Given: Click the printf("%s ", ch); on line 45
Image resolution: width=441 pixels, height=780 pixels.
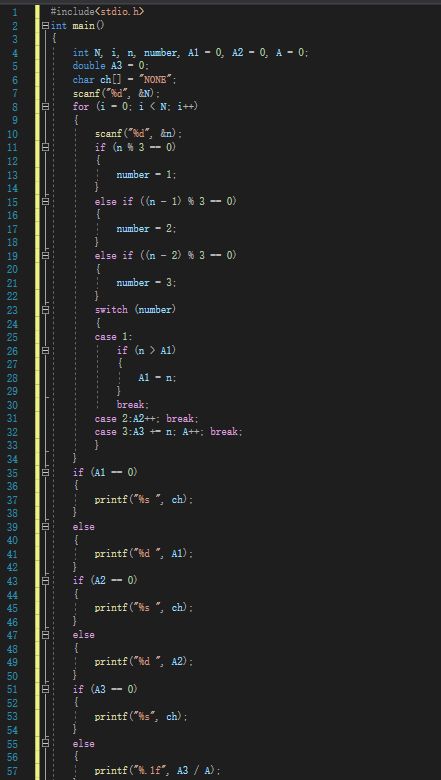Looking at the screenshot, I should coord(144,608).
